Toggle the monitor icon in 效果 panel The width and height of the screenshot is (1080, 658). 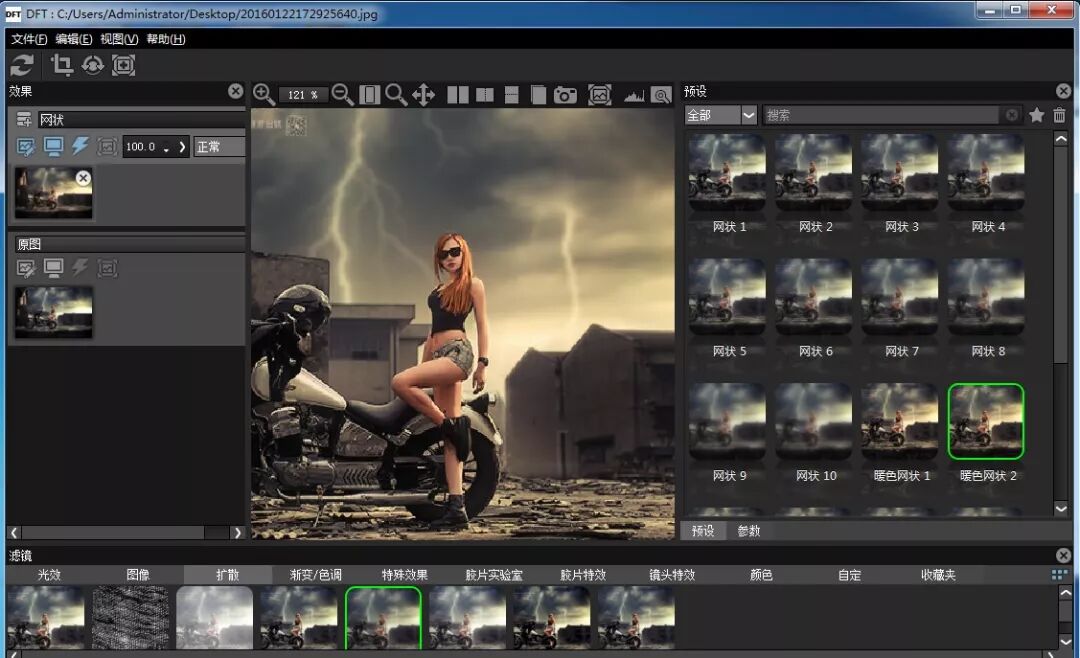pos(54,147)
